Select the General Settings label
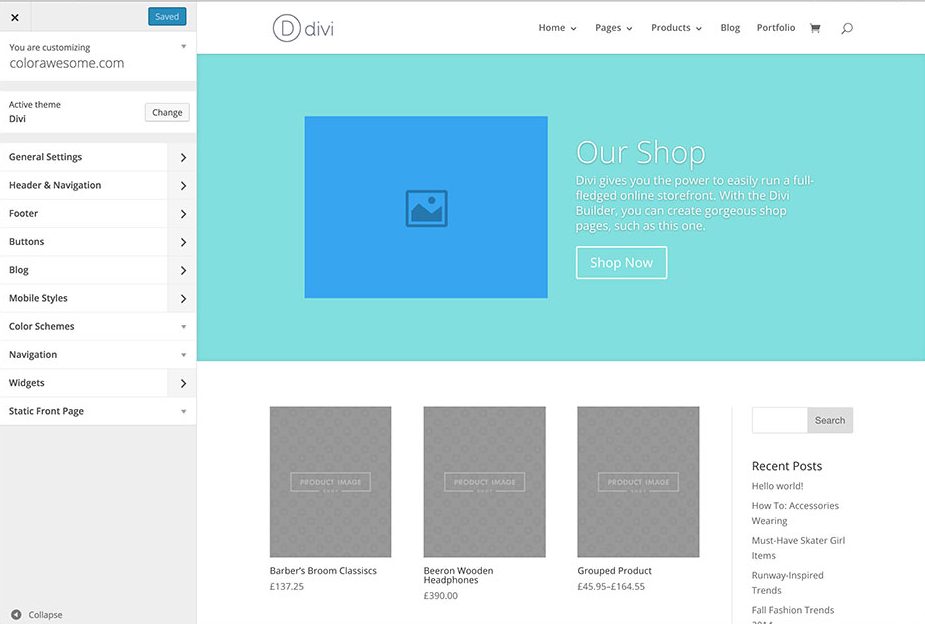 tap(45, 157)
